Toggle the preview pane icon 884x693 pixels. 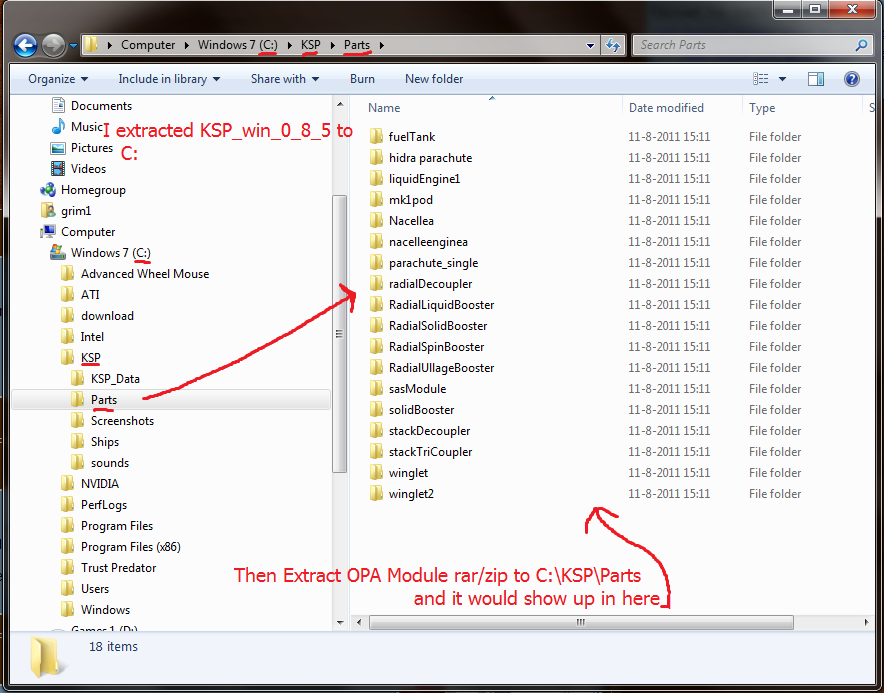[816, 79]
